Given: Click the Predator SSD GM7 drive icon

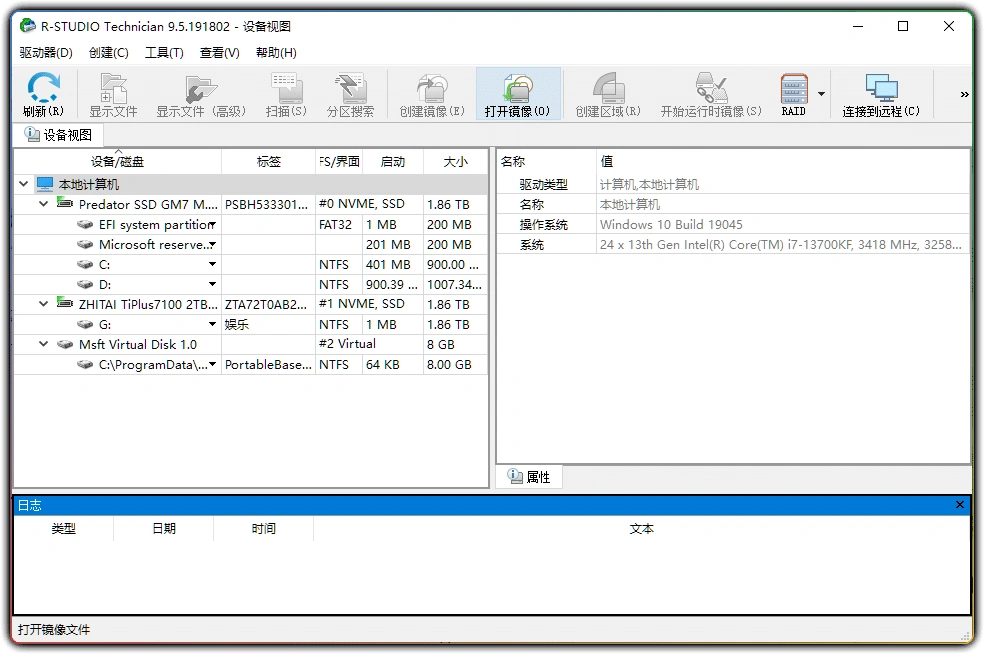Looking at the screenshot, I should [65, 203].
